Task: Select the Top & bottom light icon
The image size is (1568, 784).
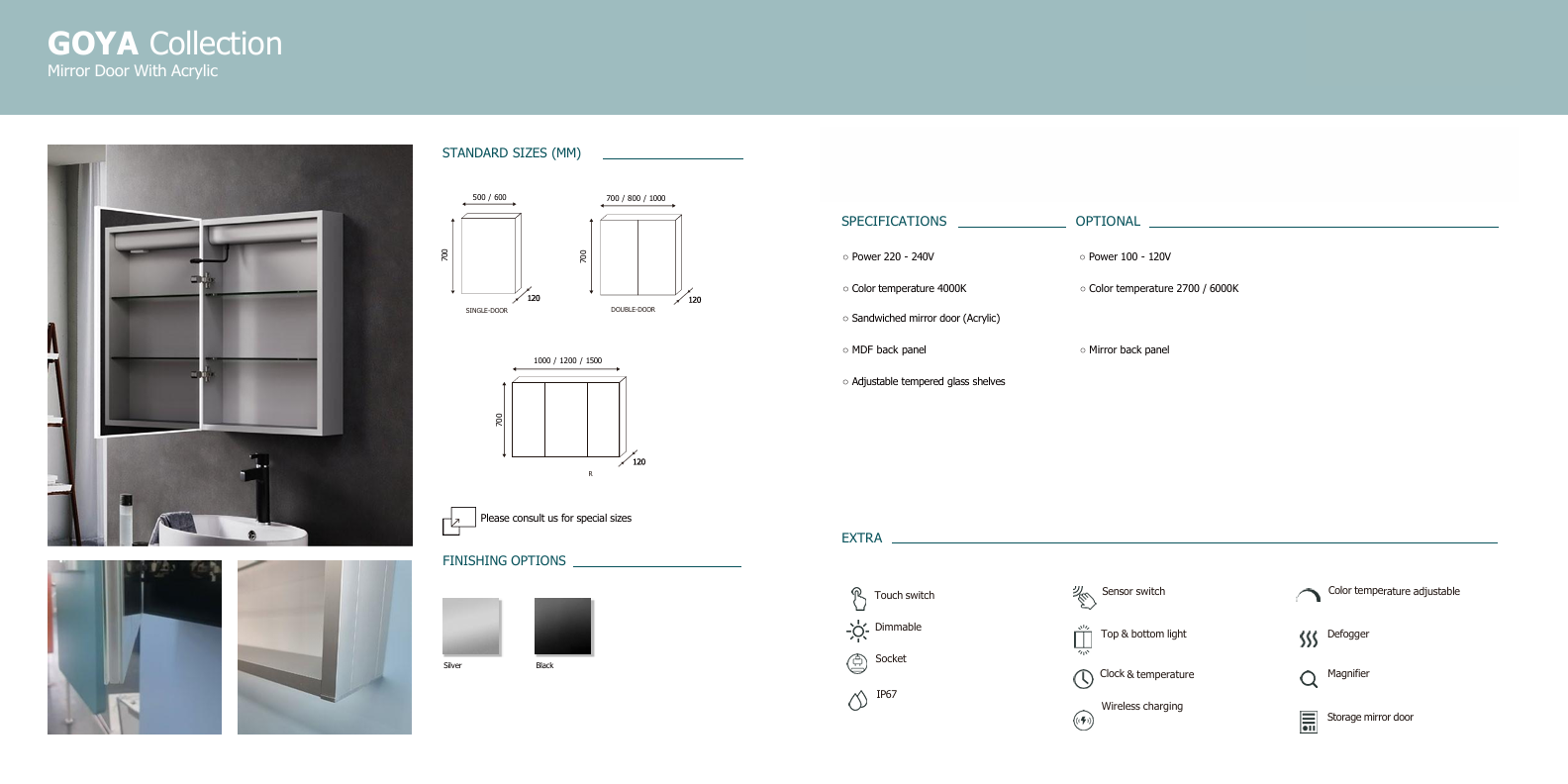Action: coord(1083,638)
